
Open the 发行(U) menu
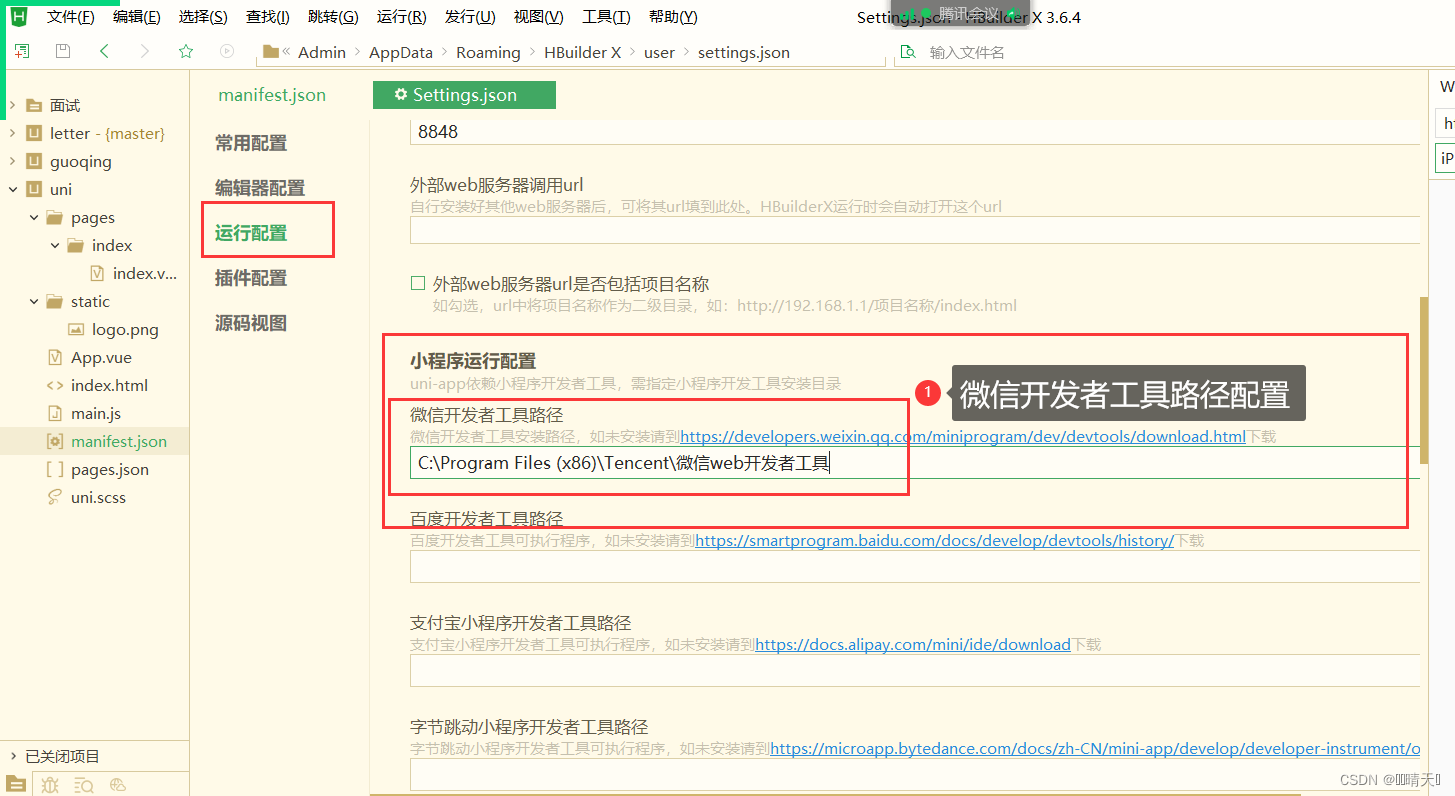(x=470, y=17)
